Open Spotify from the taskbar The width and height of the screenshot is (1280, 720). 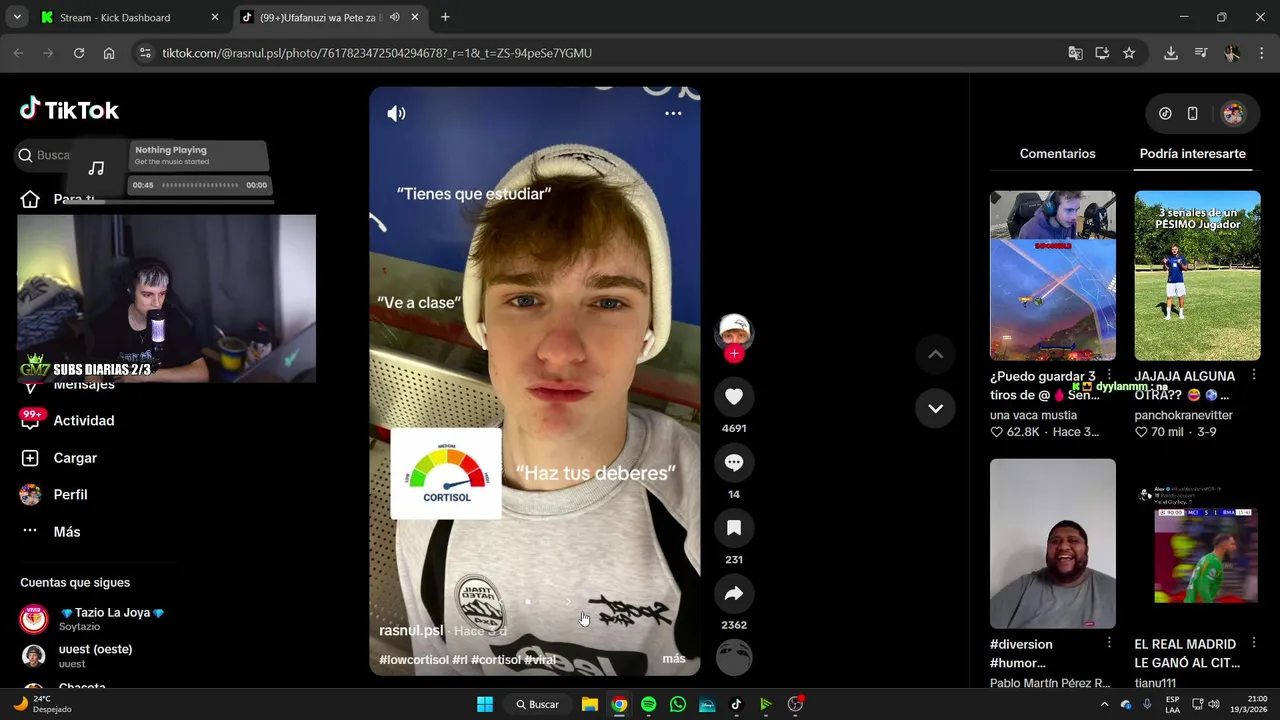point(648,704)
